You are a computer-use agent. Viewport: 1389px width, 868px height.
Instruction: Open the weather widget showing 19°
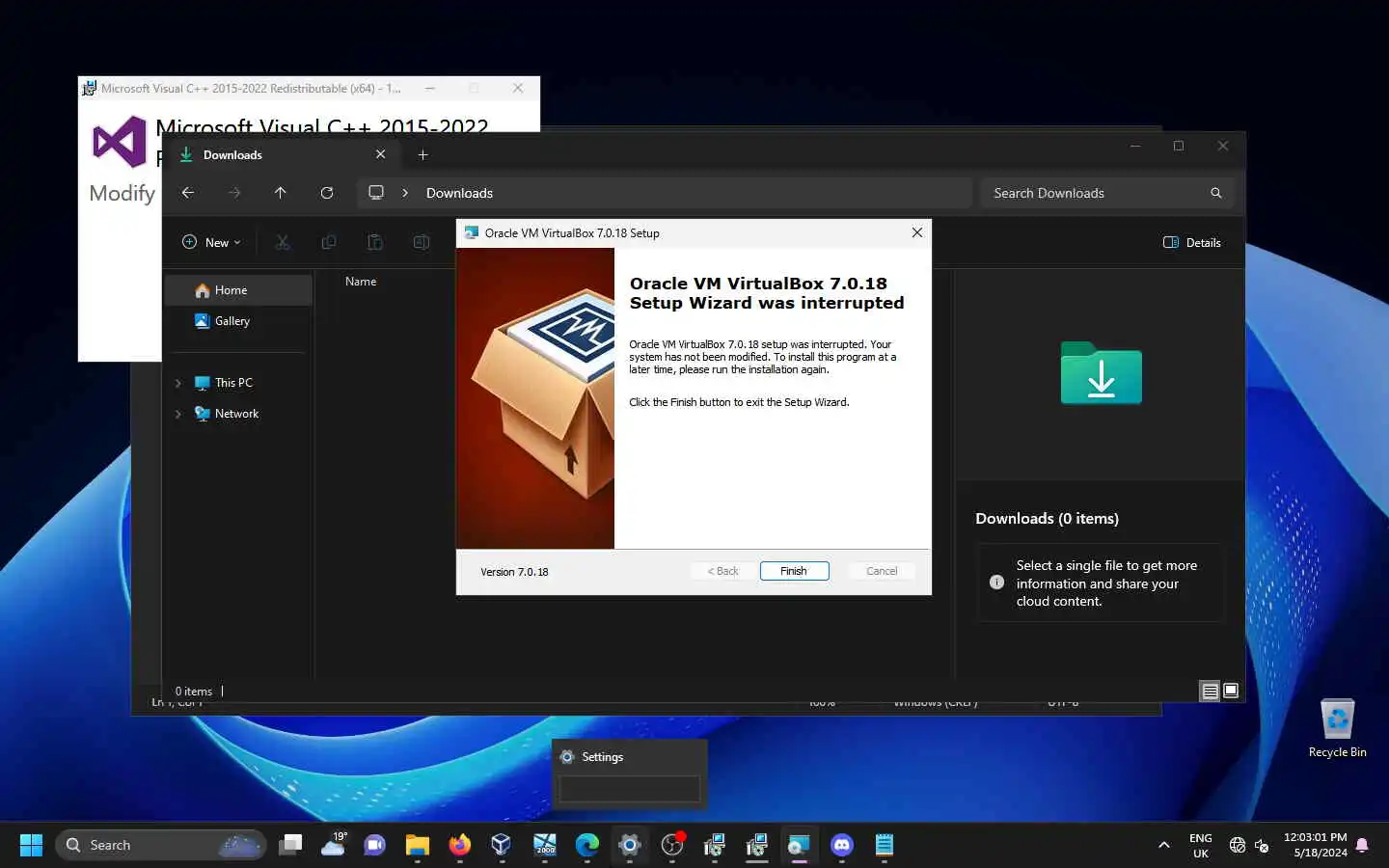click(x=334, y=845)
